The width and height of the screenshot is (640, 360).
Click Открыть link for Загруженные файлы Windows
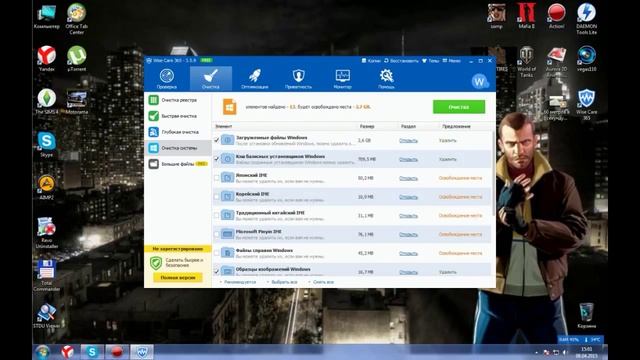click(408, 140)
